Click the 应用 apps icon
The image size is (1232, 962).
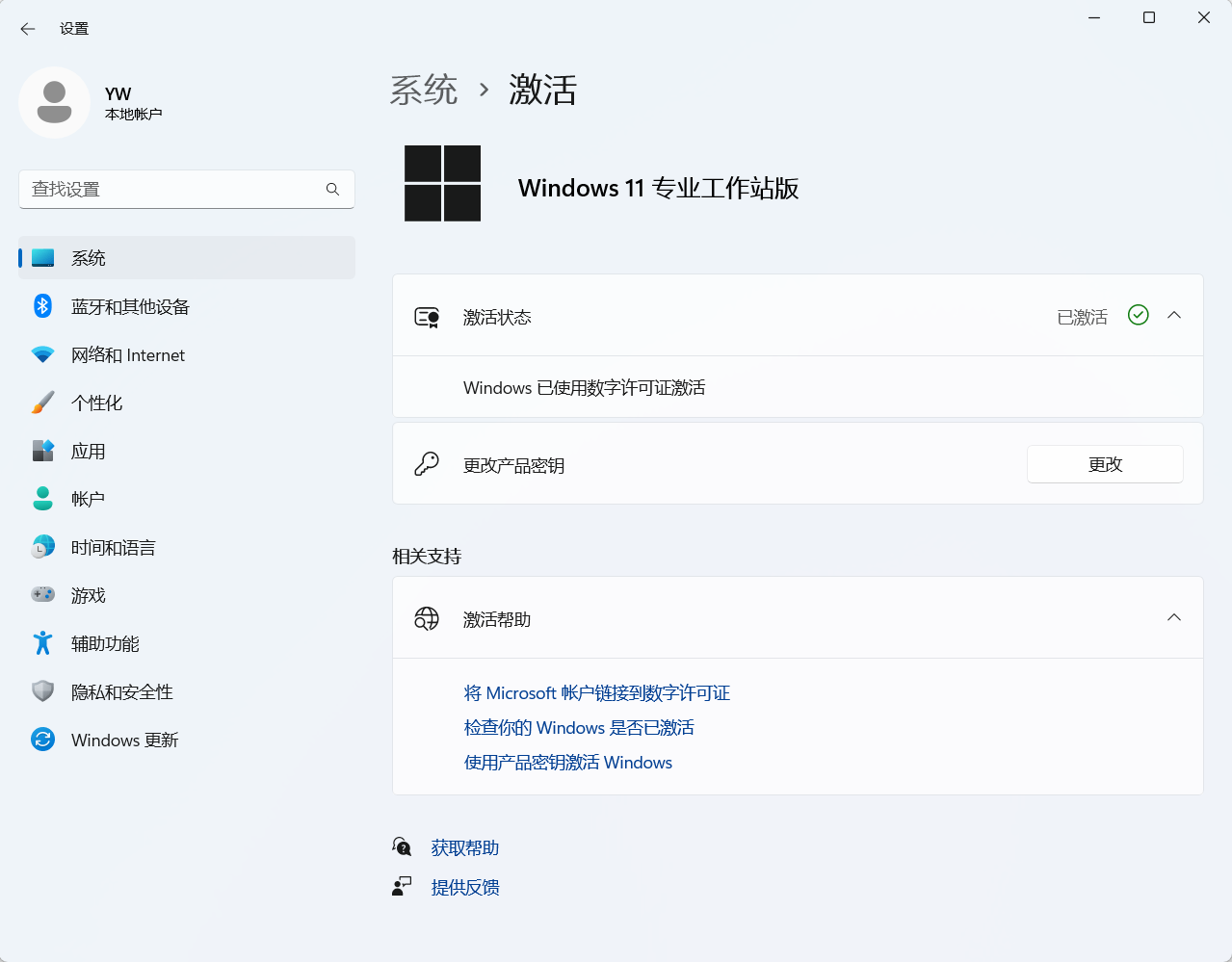42,451
